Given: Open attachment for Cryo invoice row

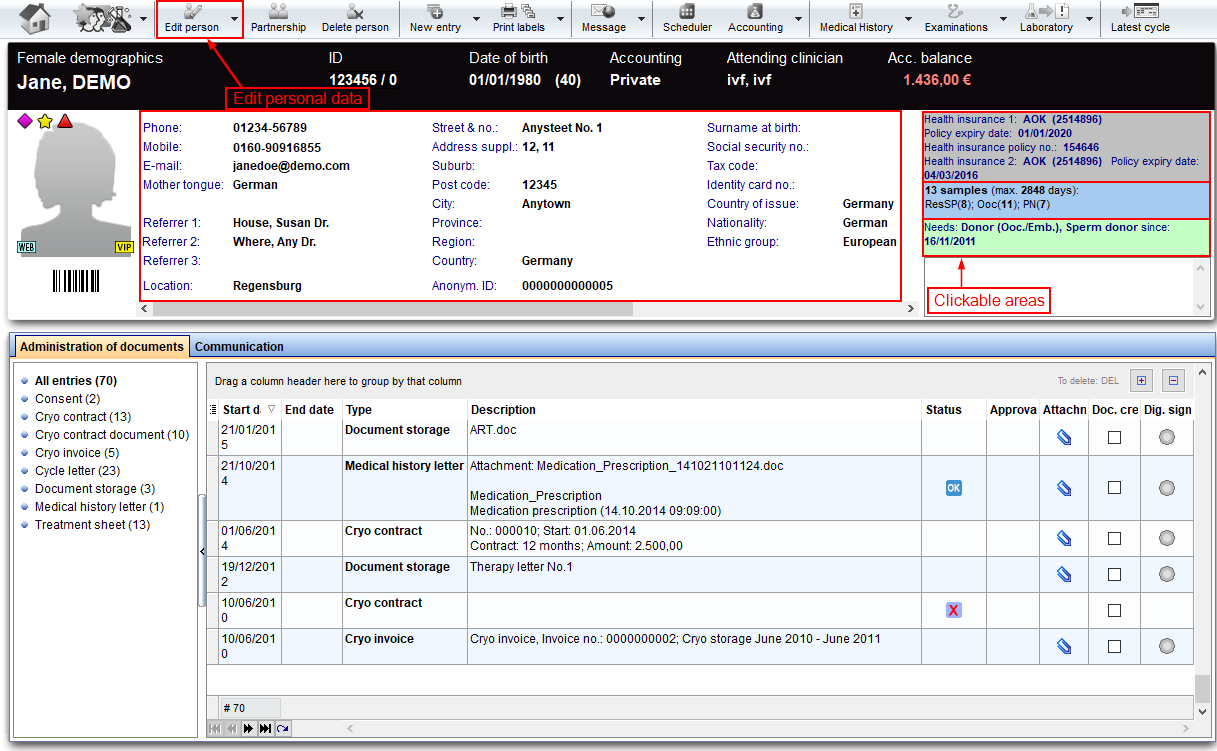Looking at the screenshot, I should pyautogui.click(x=1064, y=647).
